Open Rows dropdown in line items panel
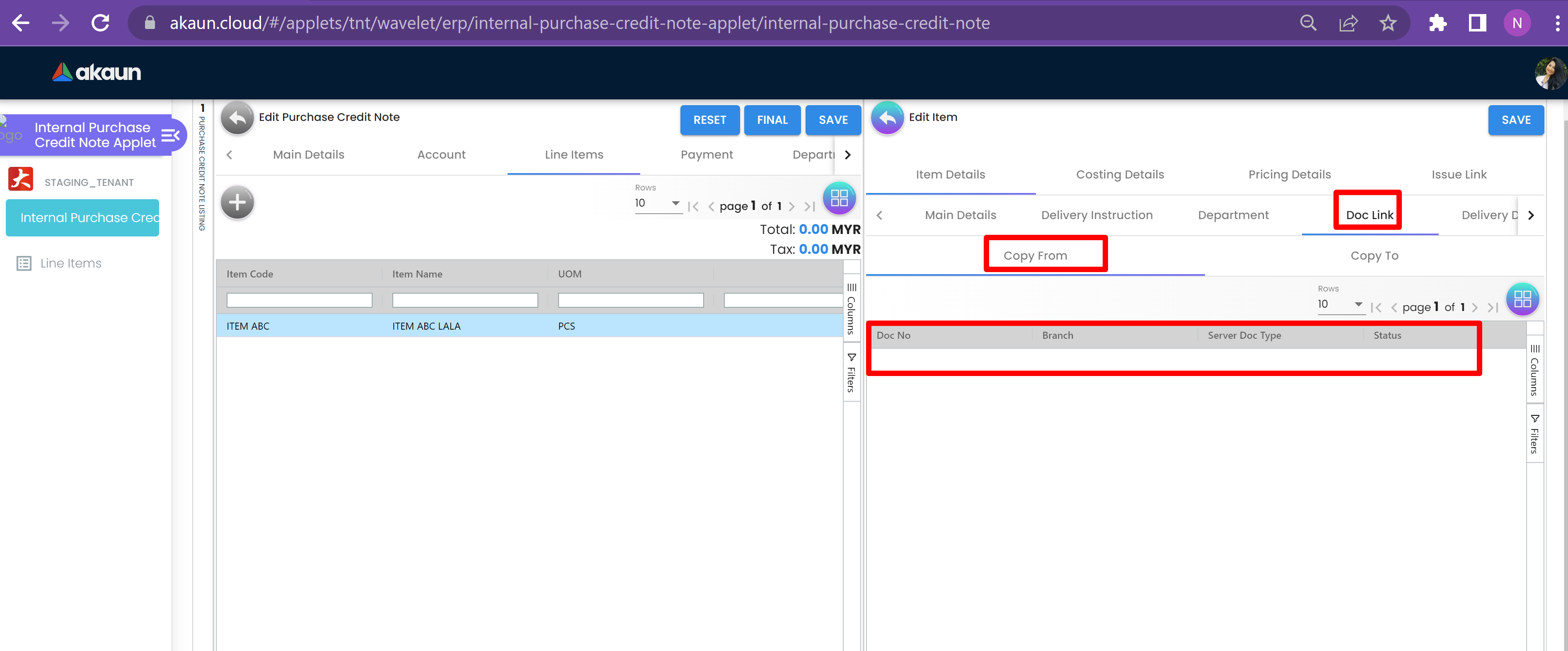This screenshot has height=651, width=1568. click(657, 203)
